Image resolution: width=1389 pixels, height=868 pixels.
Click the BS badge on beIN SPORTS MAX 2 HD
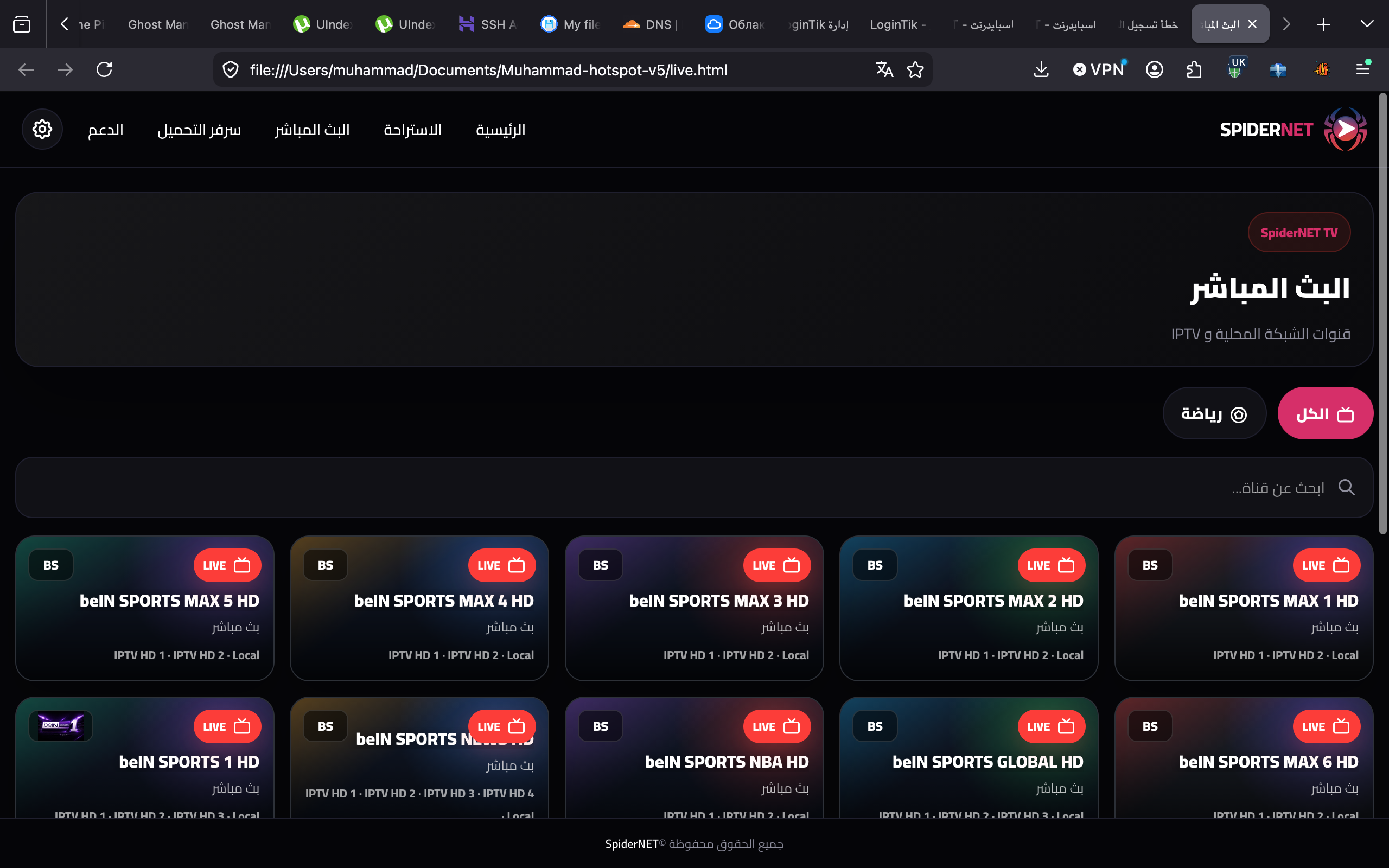875,565
